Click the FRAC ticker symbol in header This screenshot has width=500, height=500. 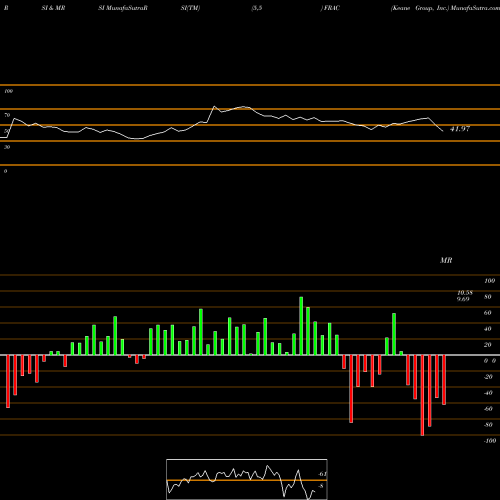332,8
